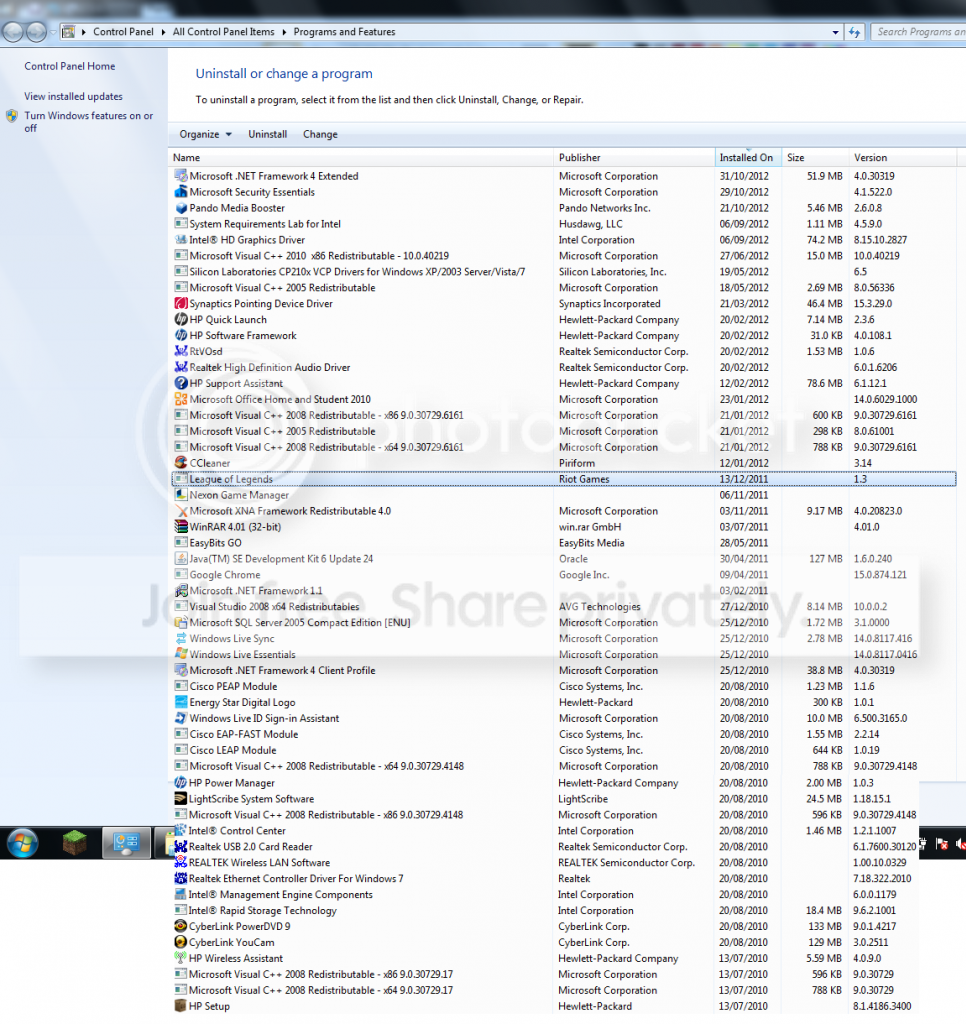Viewport: 966px width, 1024px height.
Task: Click the HP Support Assistant icon
Action: (181, 383)
